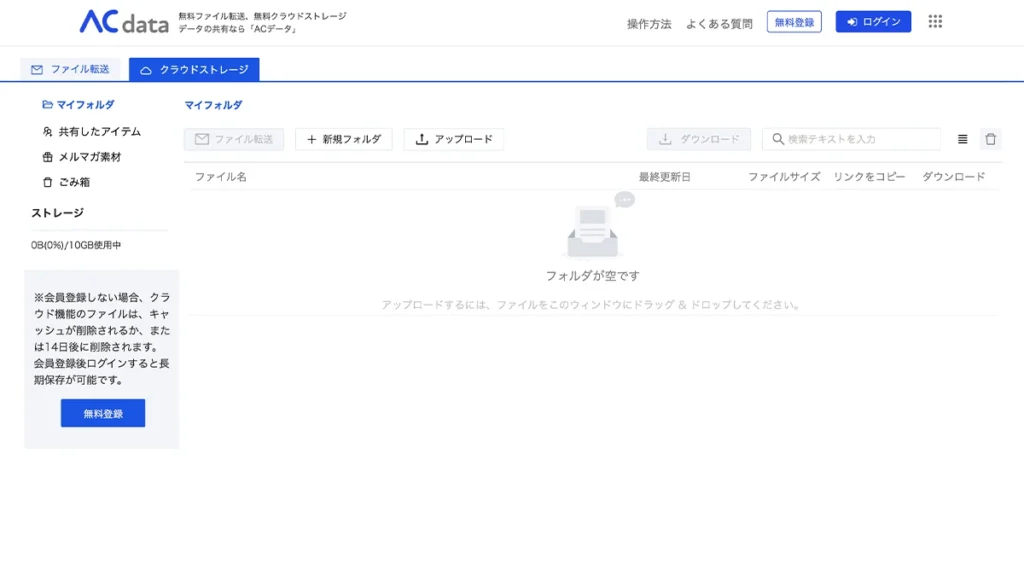
Task: Click the toolbar ファイル転送 button
Action: click(234, 139)
